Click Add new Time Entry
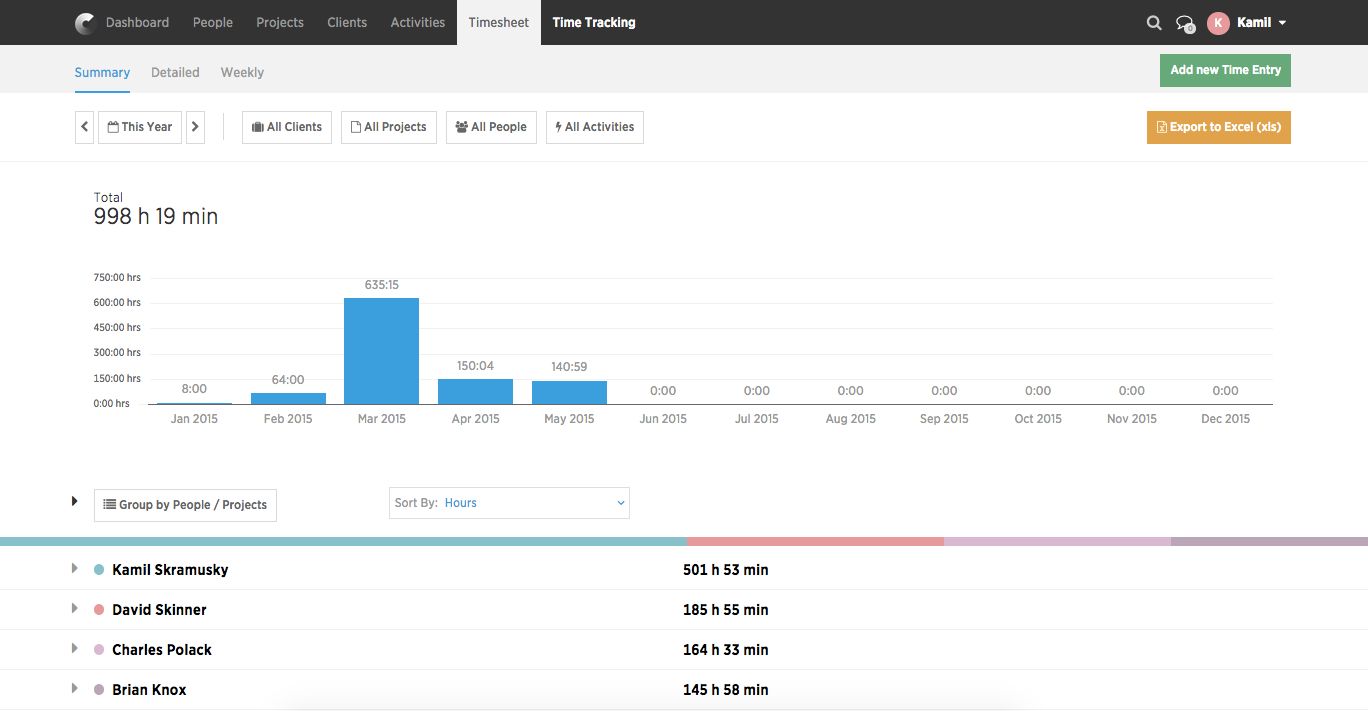The image size is (1368, 711). pos(1225,70)
